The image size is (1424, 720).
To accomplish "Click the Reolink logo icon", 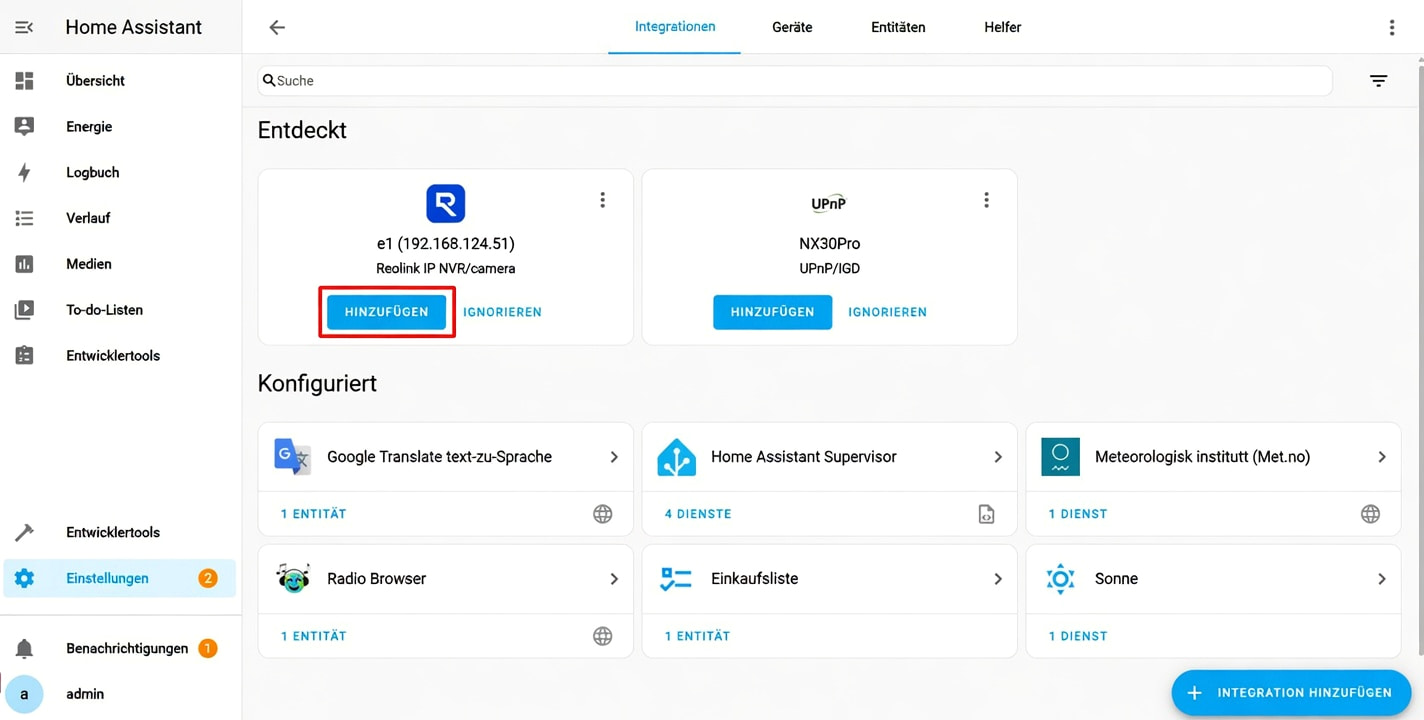I will (445, 203).
